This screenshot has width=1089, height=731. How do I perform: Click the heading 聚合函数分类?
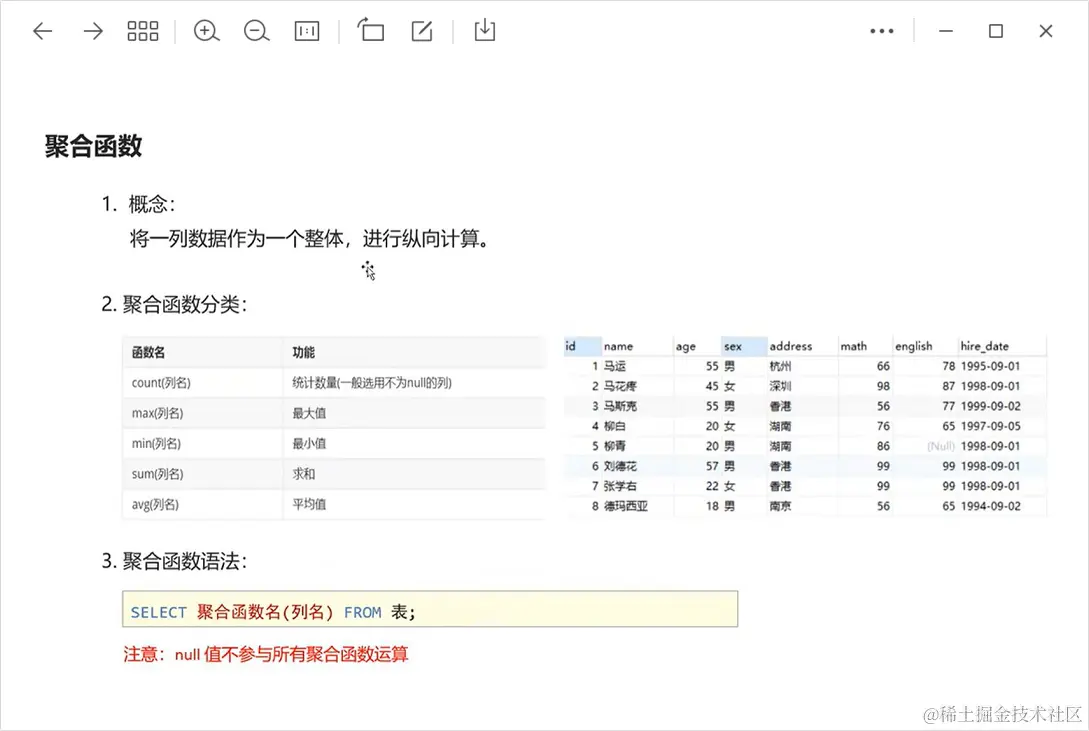(181, 304)
